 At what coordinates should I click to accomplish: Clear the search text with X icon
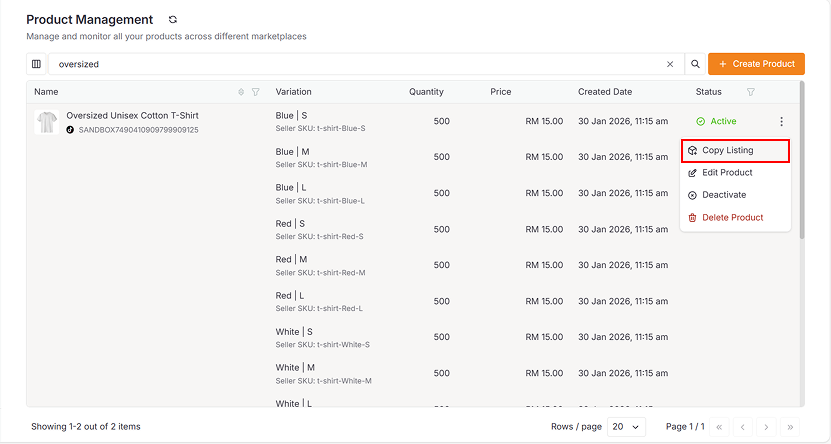pyautogui.click(x=670, y=64)
